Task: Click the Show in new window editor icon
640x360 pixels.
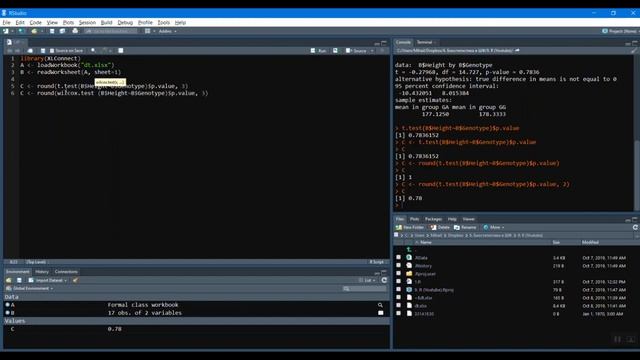Action: pos(30,51)
